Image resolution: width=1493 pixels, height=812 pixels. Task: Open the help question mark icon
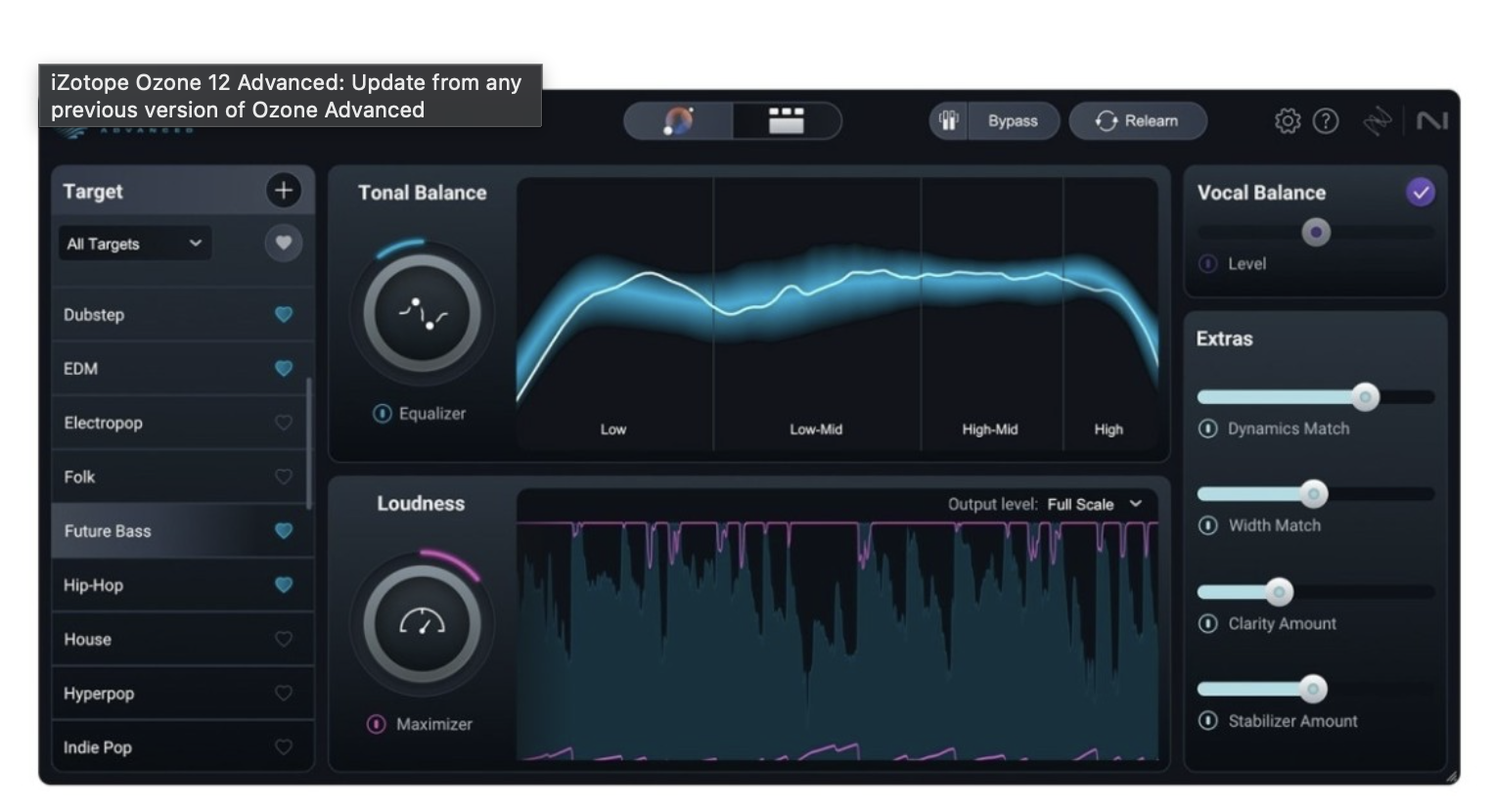coord(1326,121)
